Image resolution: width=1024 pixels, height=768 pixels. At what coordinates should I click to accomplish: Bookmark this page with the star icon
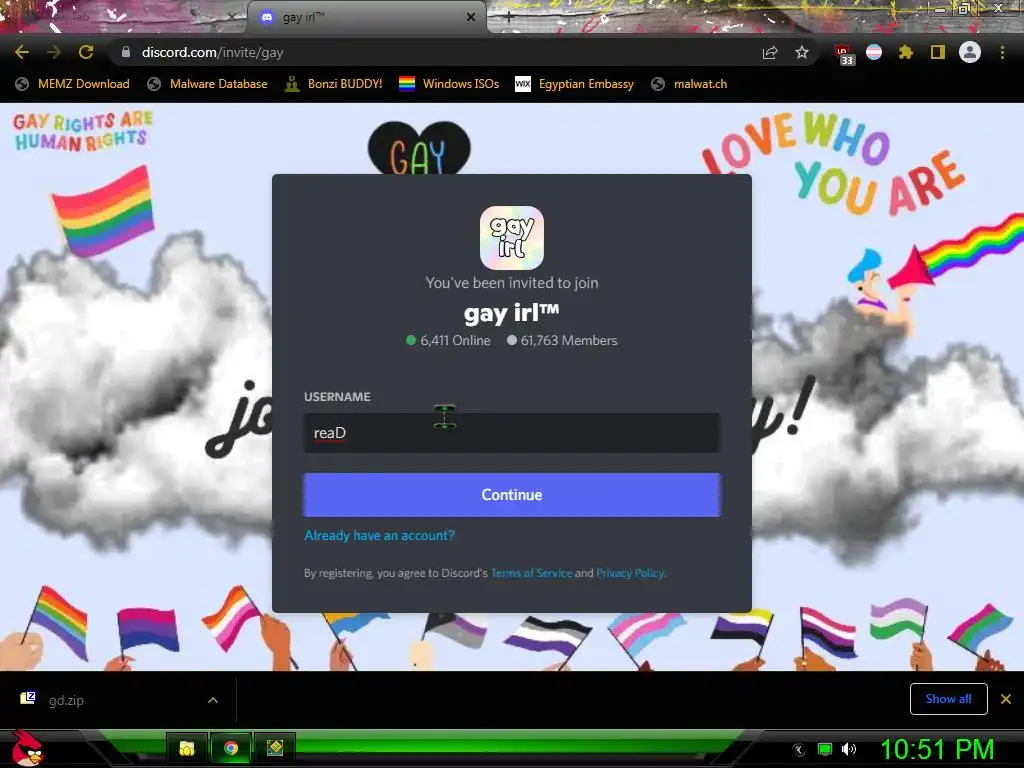[802, 52]
